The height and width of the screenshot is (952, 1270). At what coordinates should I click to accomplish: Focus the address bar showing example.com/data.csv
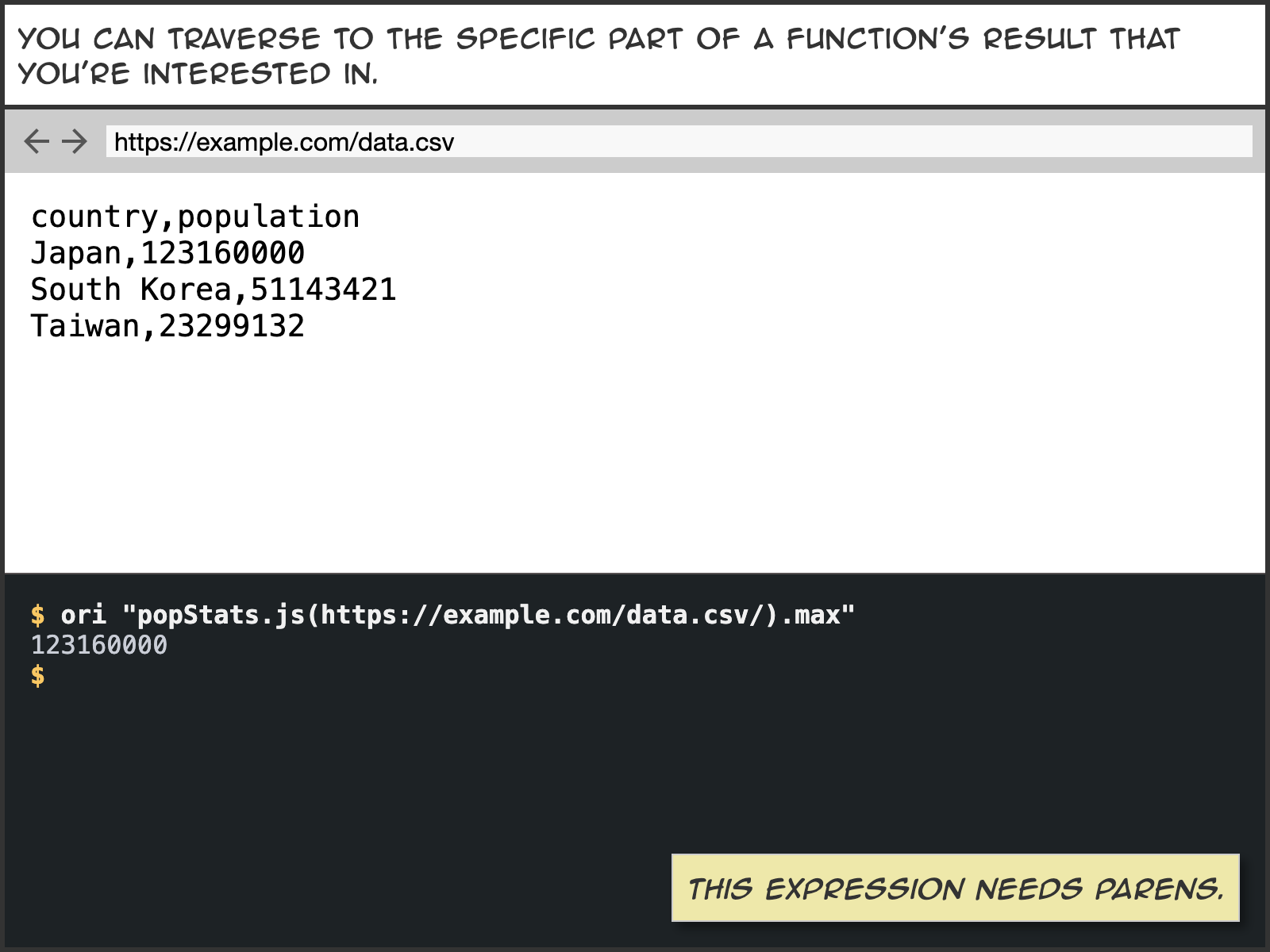[679, 142]
